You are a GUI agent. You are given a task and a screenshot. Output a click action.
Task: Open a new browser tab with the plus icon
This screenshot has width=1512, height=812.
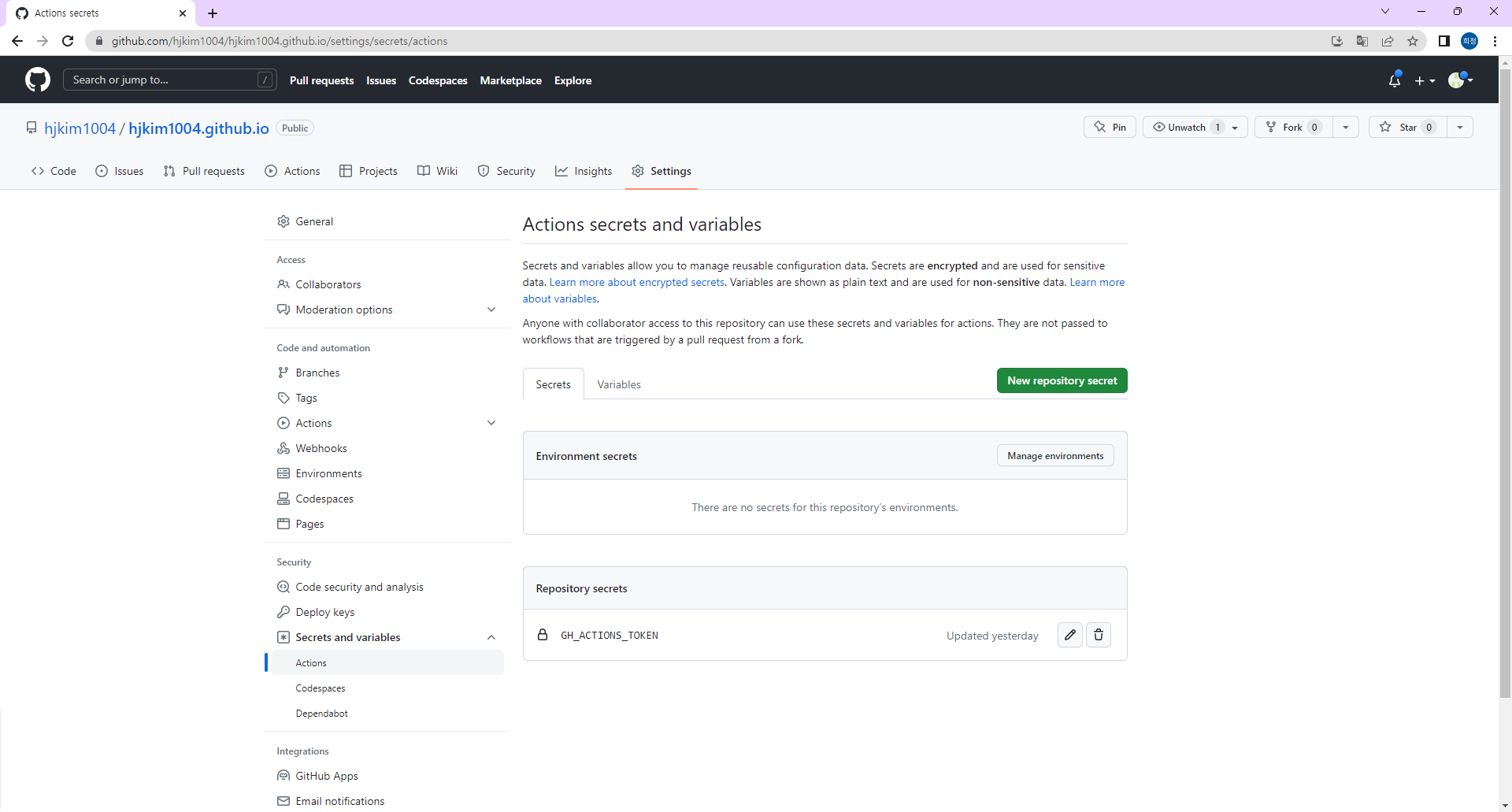[213, 13]
